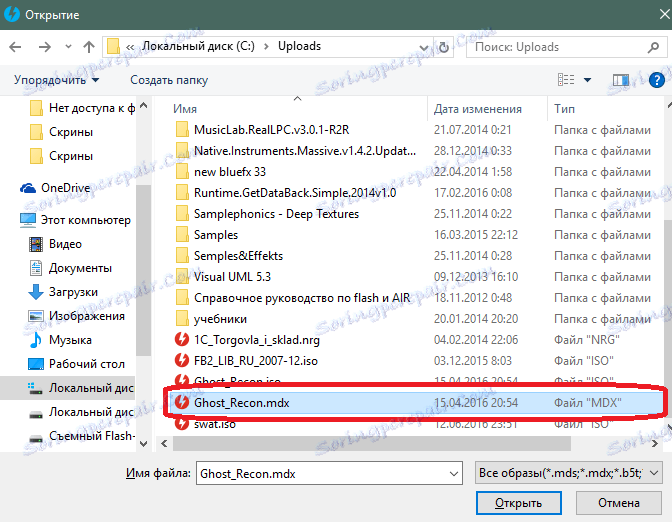
Task: Open Музыка in the navigation pane
Action: [x=60, y=340]
